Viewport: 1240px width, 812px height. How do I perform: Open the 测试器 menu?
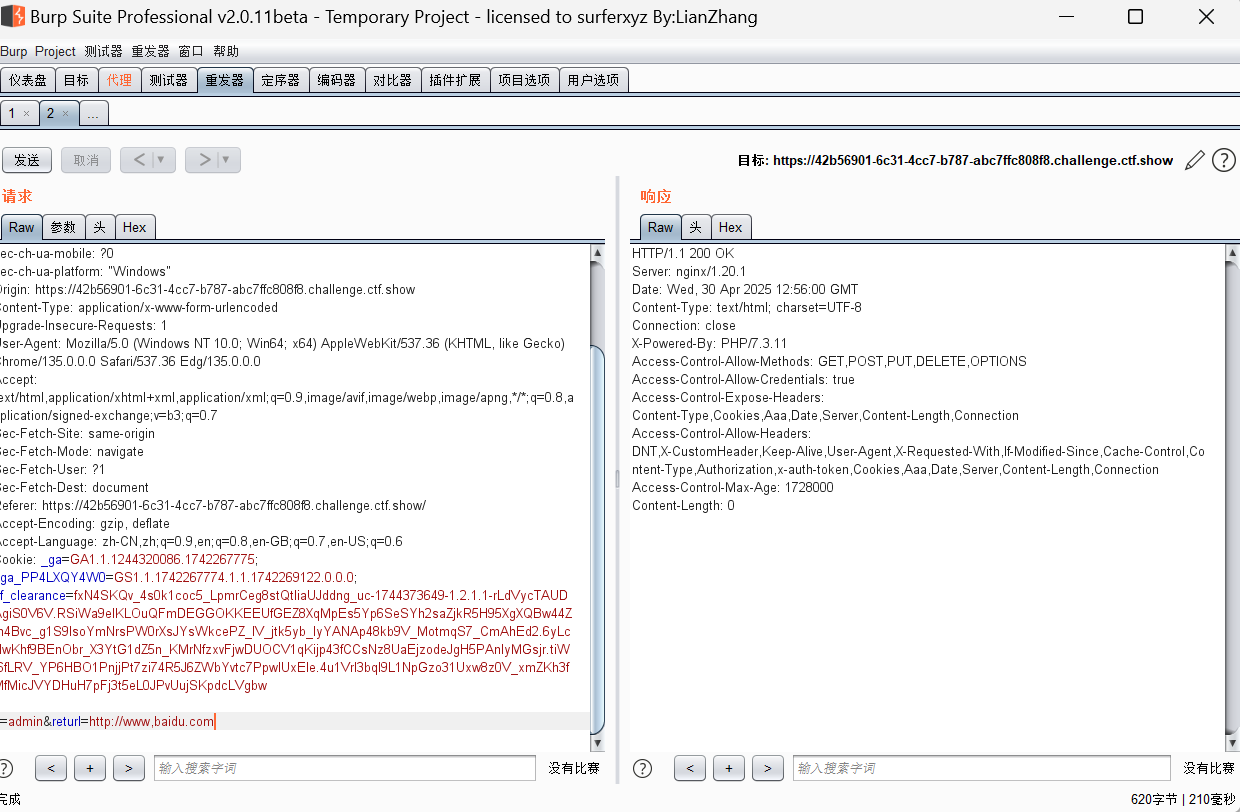tap(104, 51)
